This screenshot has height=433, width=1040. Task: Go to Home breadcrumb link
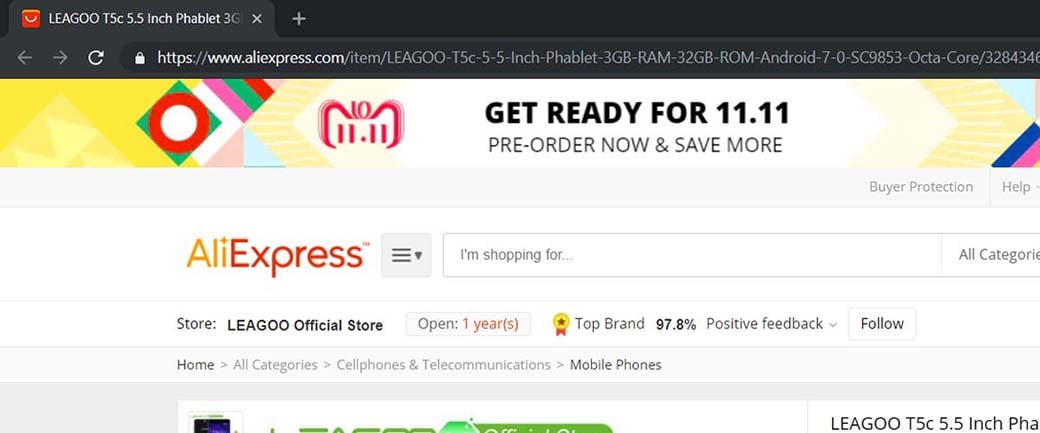[x=195, y=365]
